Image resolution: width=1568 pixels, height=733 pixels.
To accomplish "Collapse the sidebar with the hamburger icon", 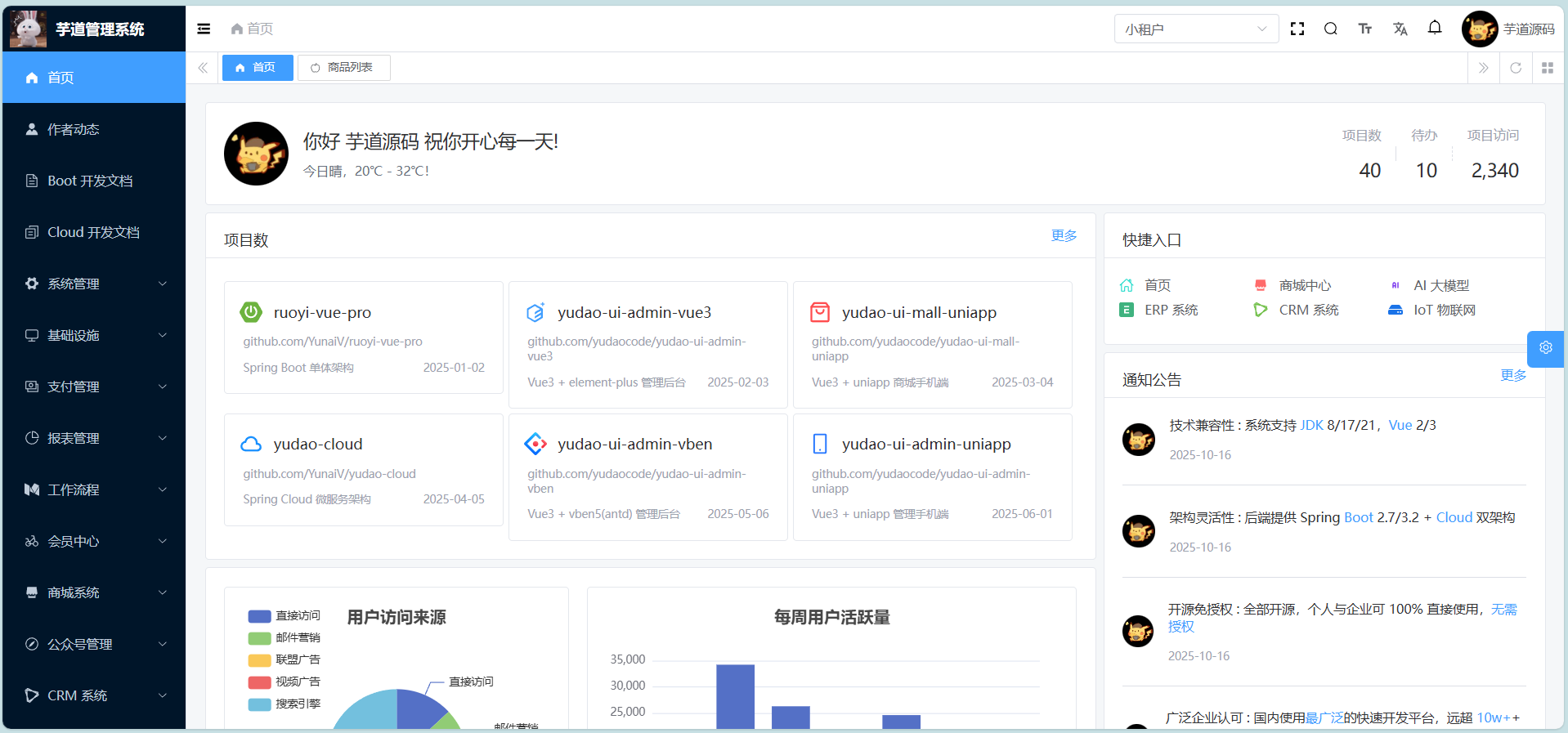I will pyautogui.click(x=204, y=29).
